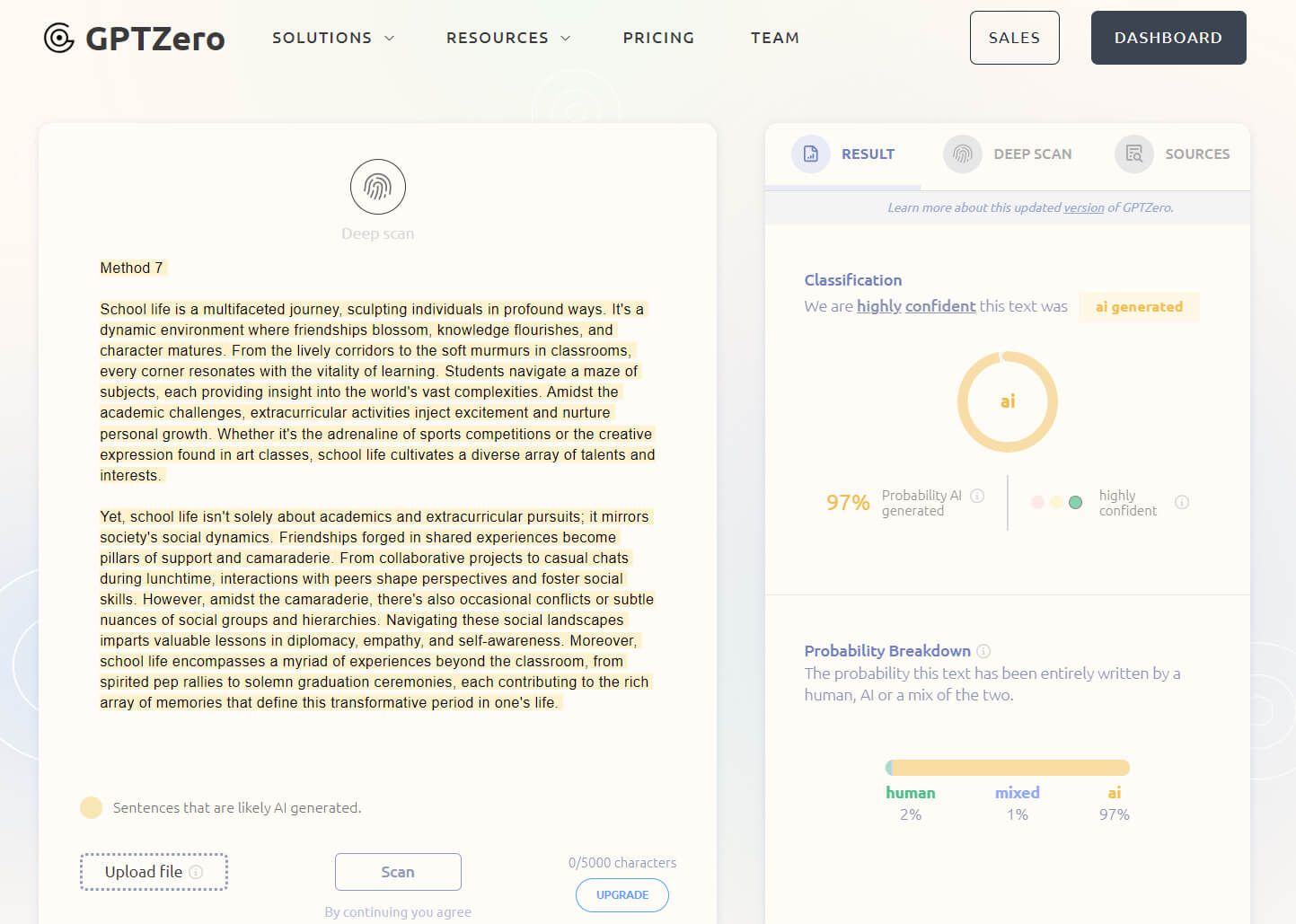Open info icon beside Probability Breakdown
The image size is (1296, 924).
(x=985, y=651)
